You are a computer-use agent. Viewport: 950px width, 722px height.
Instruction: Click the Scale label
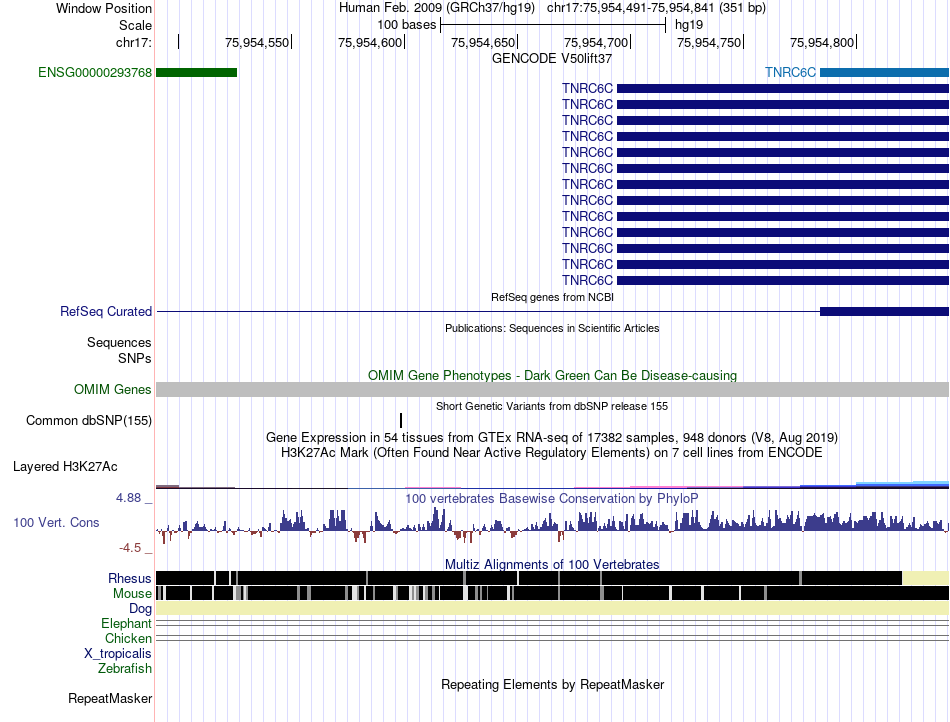135,25
